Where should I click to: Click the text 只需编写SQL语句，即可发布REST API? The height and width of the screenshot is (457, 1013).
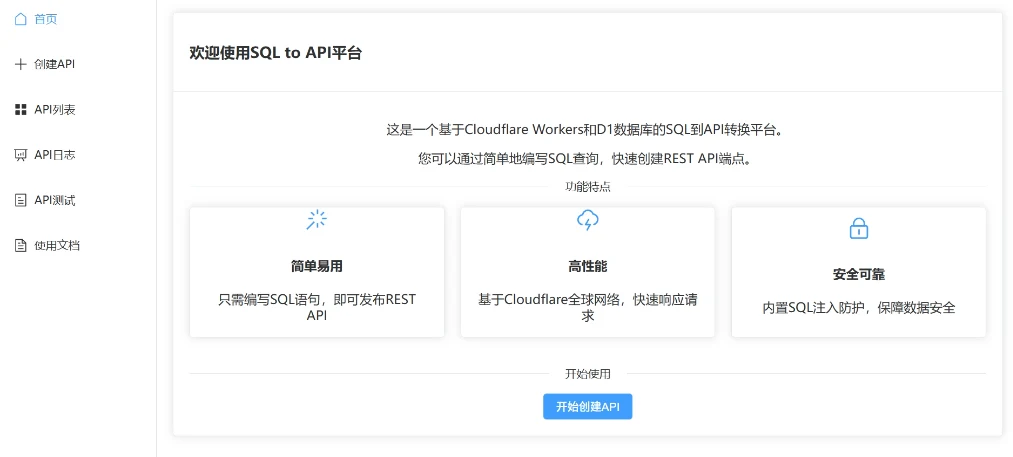point(317,308)
